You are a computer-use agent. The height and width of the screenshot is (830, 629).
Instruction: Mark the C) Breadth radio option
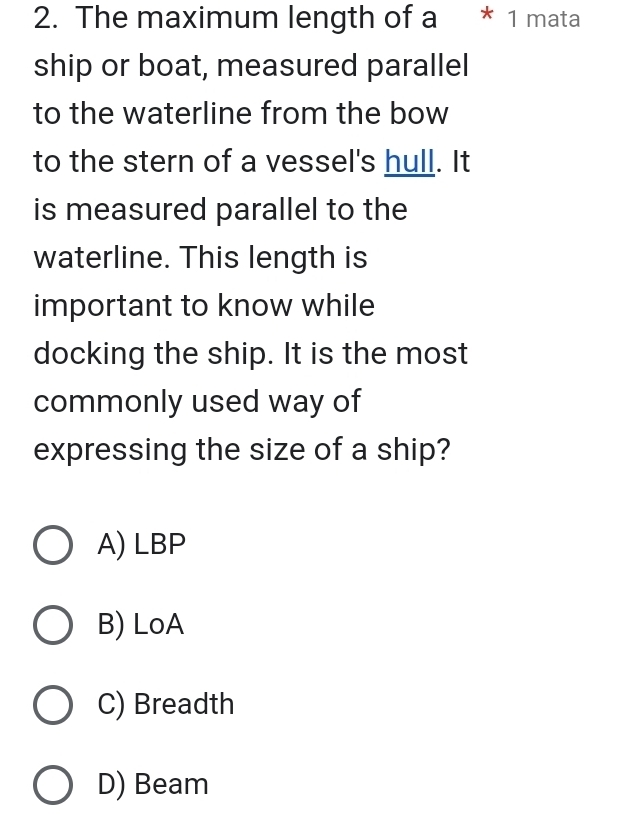tap(54, 705)
